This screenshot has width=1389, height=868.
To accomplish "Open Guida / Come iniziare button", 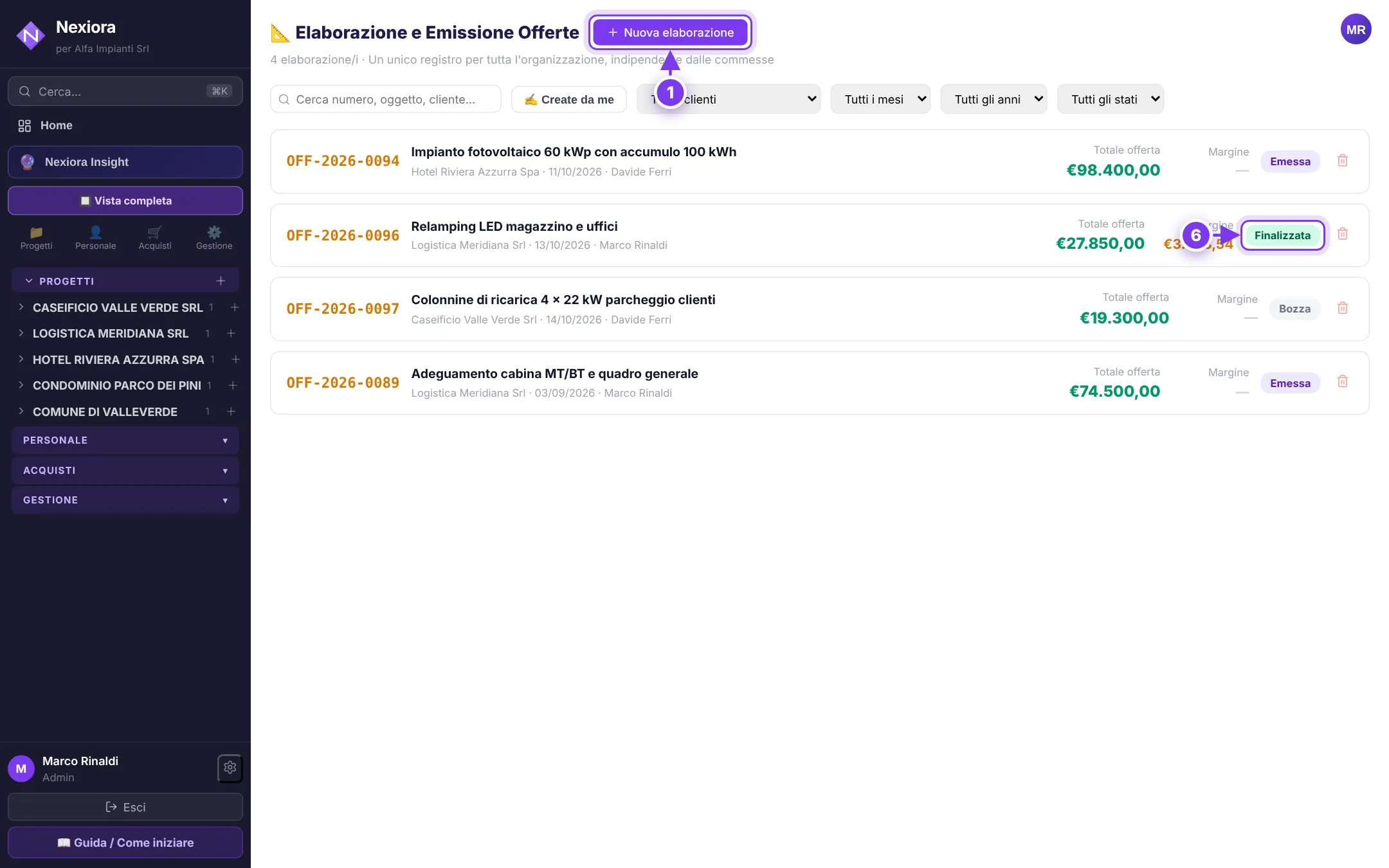I will click(125, 842).
